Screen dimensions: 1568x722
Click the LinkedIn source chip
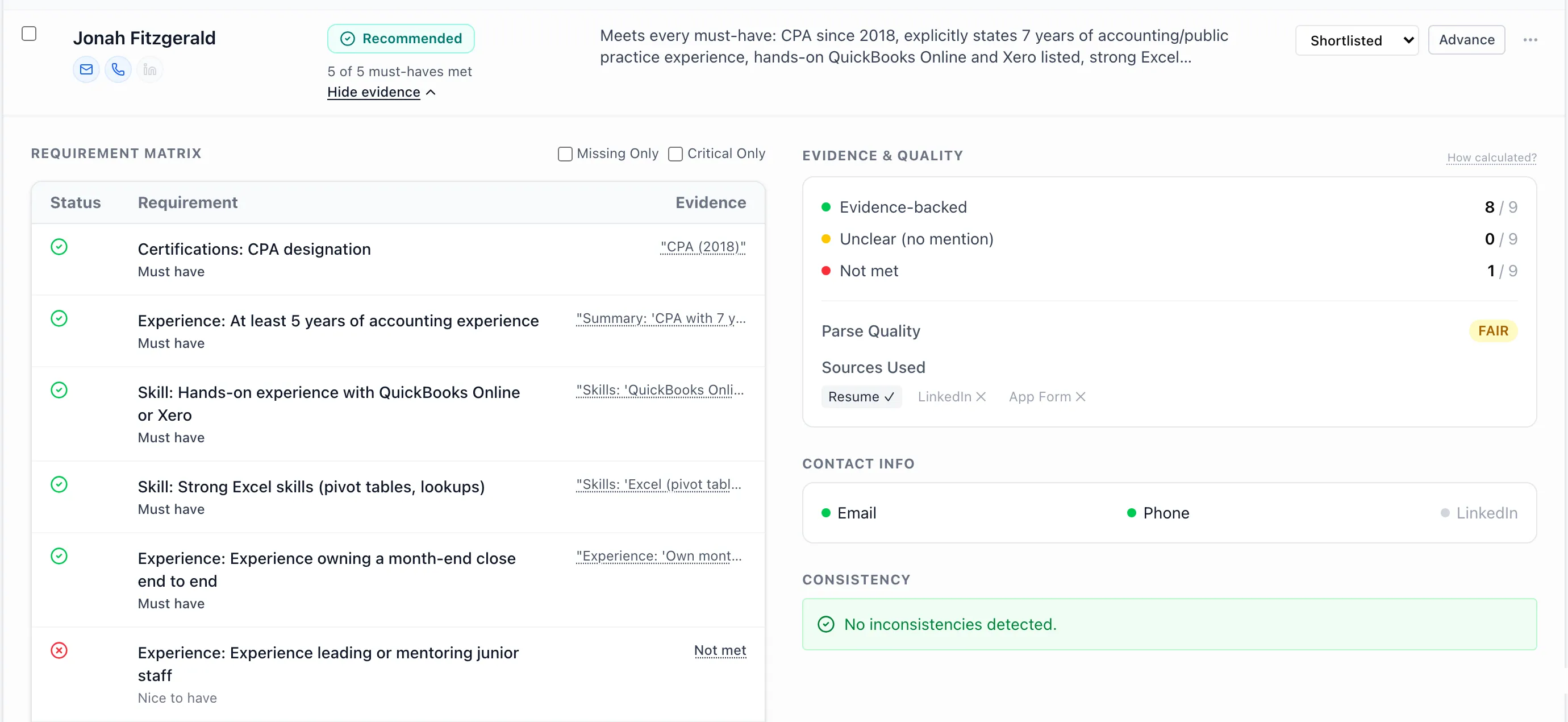pos(952,397)
